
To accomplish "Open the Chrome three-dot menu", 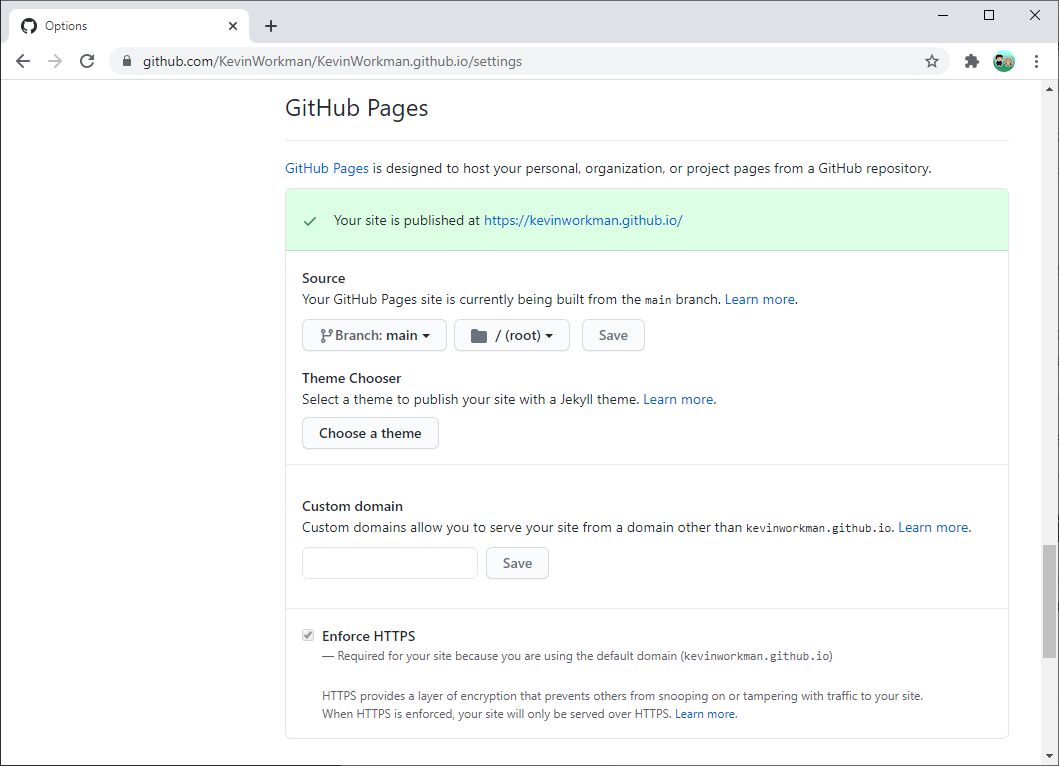I will [x=1036, y=61].
